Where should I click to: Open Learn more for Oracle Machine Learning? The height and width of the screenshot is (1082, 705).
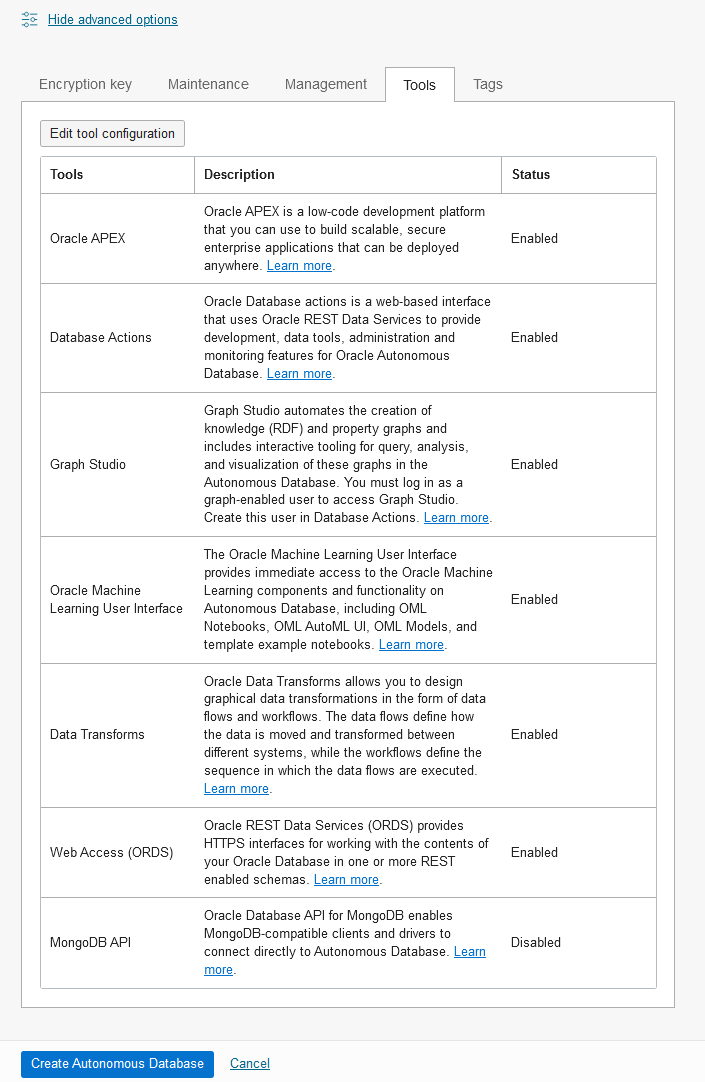[x=411, y=644]
